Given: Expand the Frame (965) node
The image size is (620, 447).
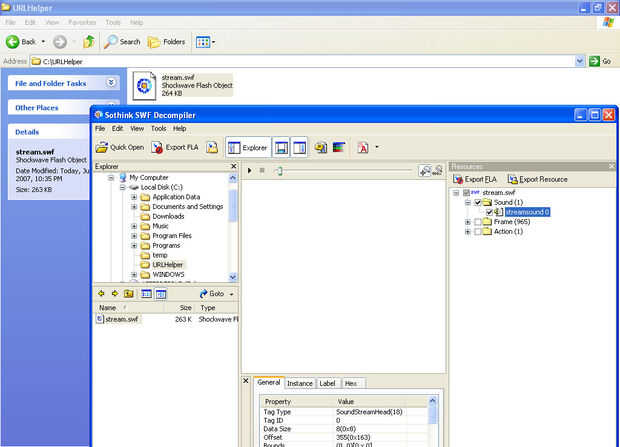Looking at the screenshot, I should point(468,222).
